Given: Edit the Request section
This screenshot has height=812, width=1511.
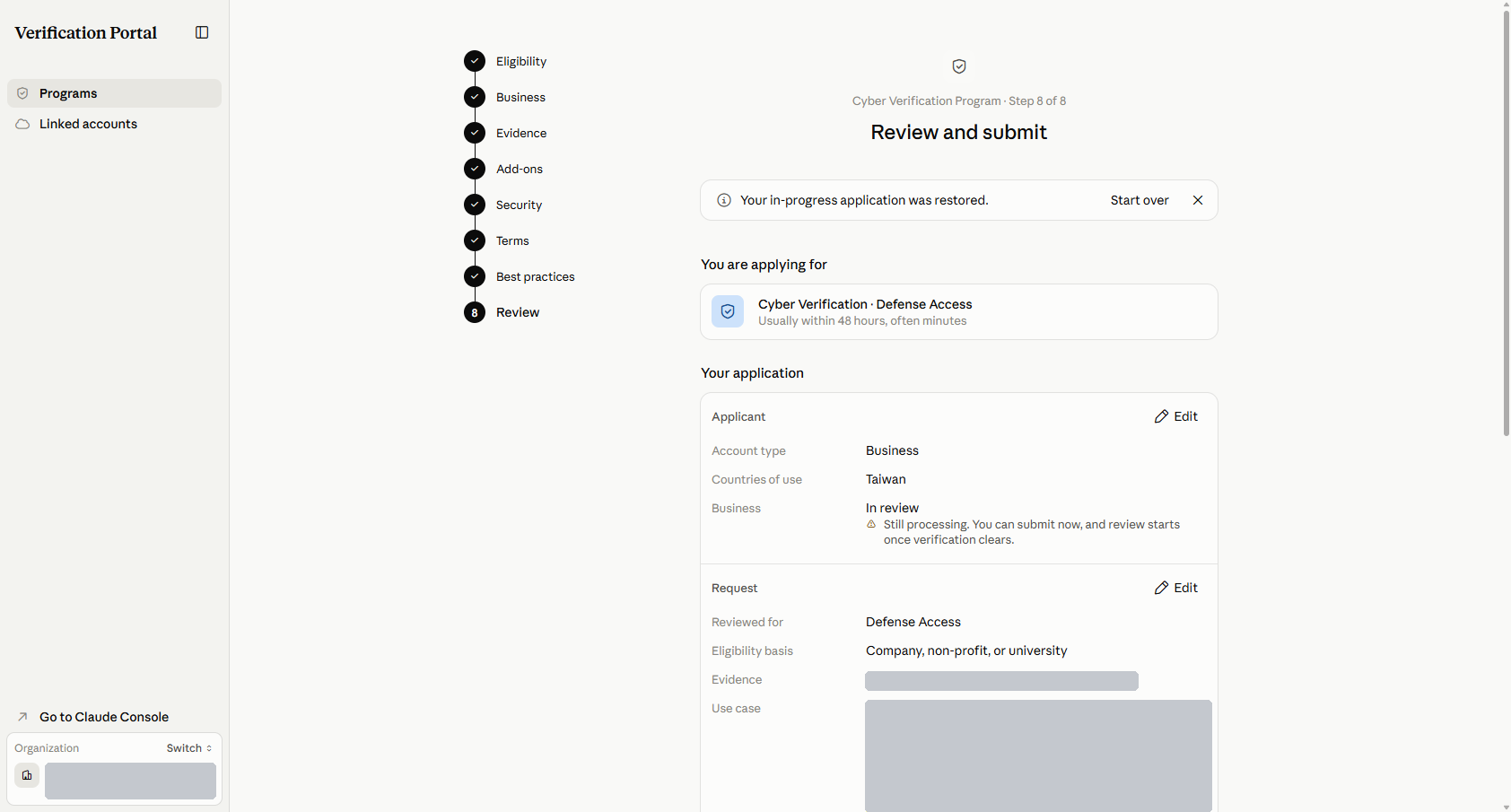Looking at the screenshot, I should click(1175, 588).
